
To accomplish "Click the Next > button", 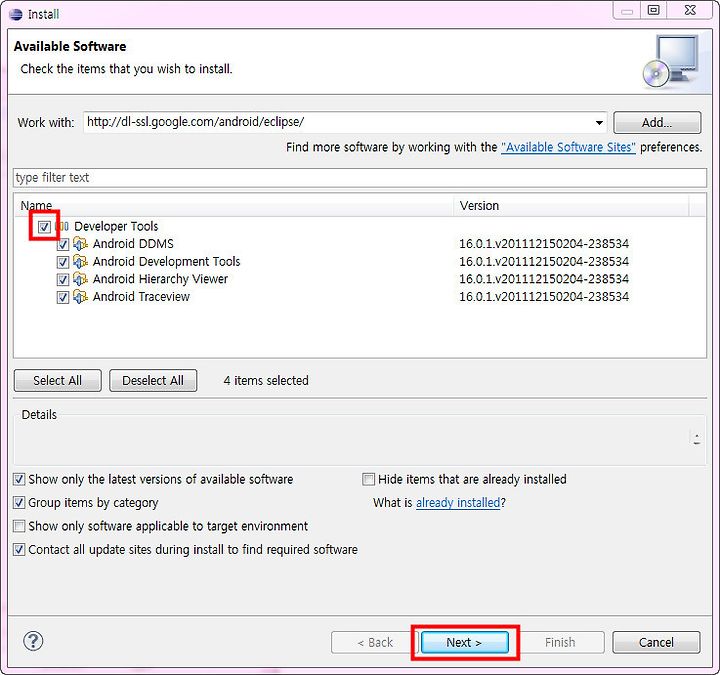I will coord(464,642).
